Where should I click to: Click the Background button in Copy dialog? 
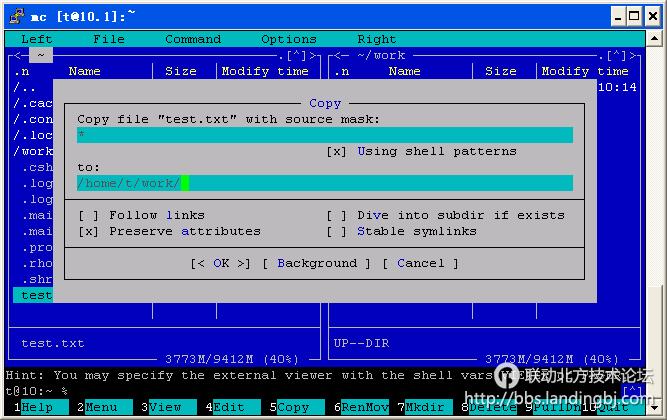316,263
